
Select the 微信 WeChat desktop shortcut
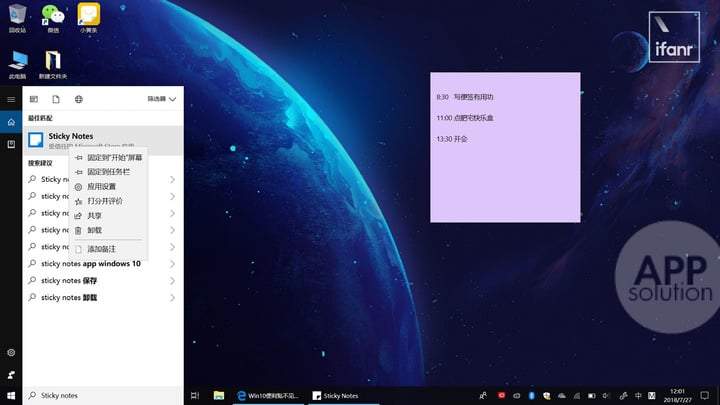coord(53,18)
